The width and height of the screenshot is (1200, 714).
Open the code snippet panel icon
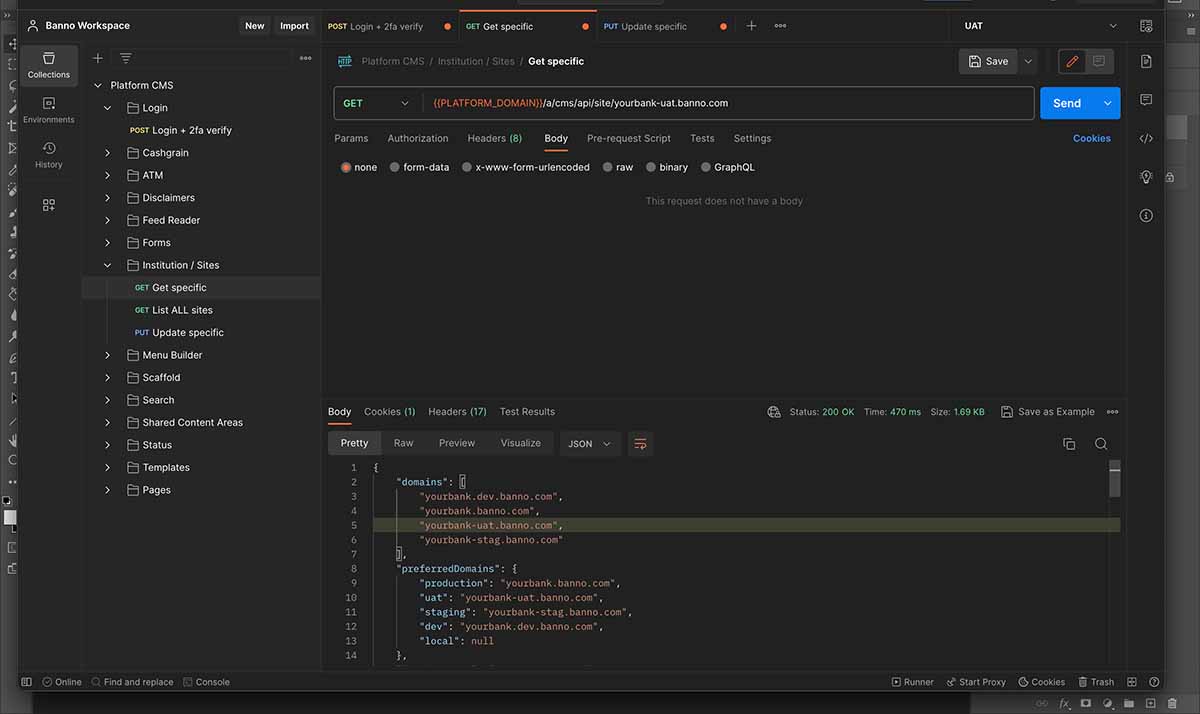(x=1146, y=138)
